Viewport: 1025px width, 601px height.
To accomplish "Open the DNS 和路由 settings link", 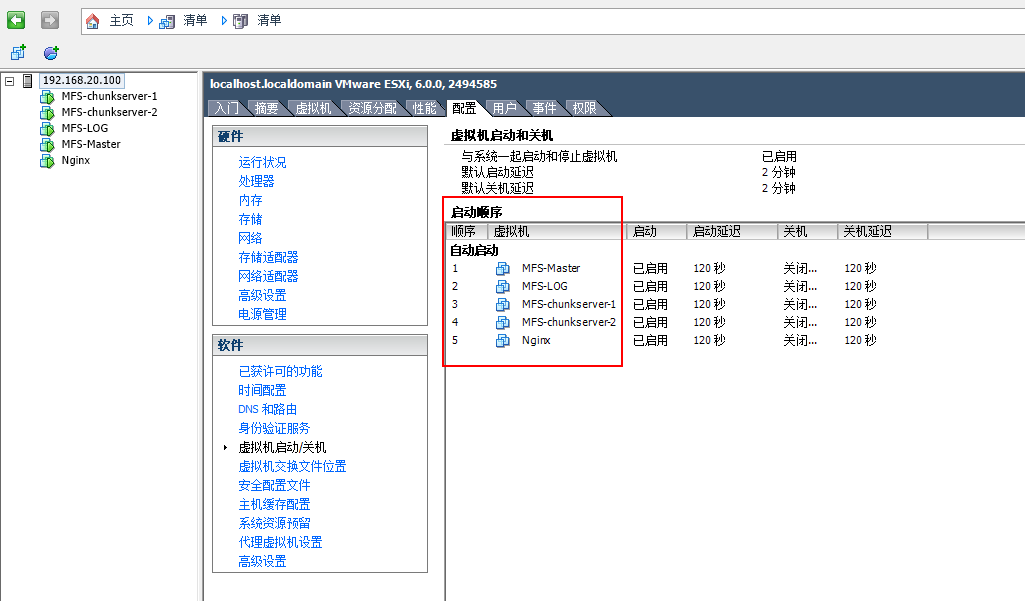I will coord(267,409).
